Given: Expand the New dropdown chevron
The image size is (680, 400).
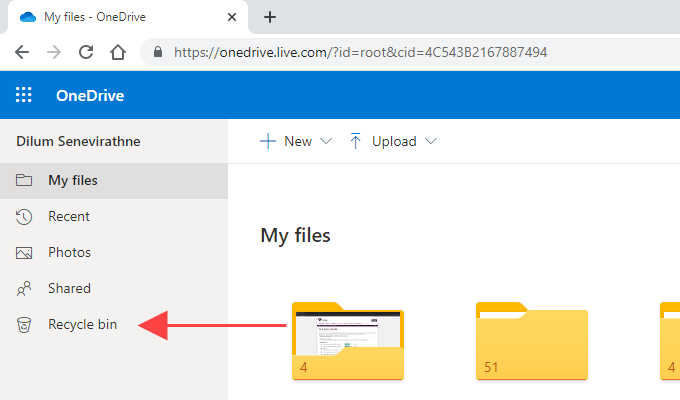Looking at the screenshot, I should pos(326,141).
